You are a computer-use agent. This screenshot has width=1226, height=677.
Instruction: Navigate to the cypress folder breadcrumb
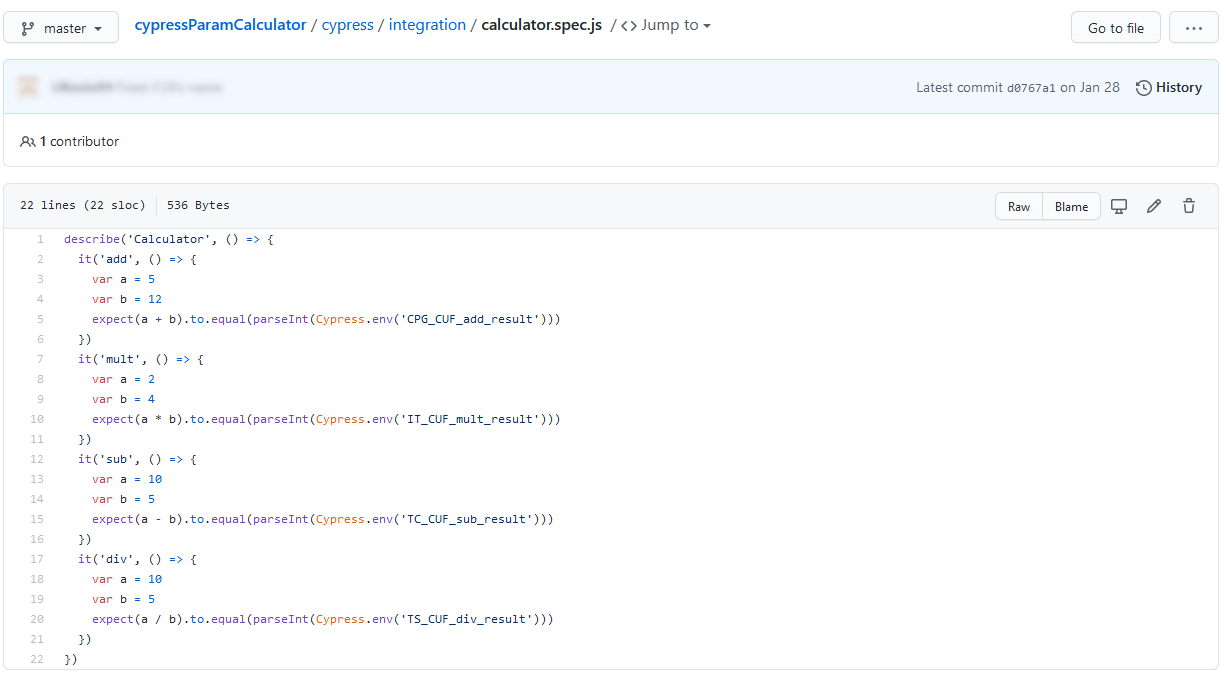point(347,25)
